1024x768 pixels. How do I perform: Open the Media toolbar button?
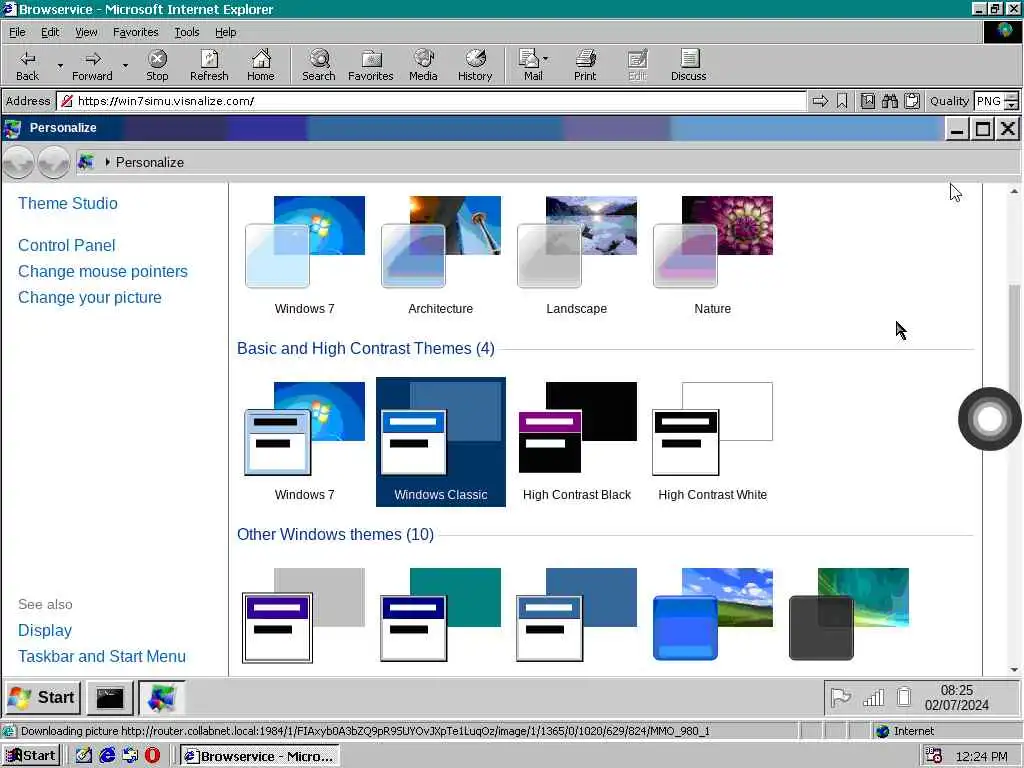click(423, 65)
